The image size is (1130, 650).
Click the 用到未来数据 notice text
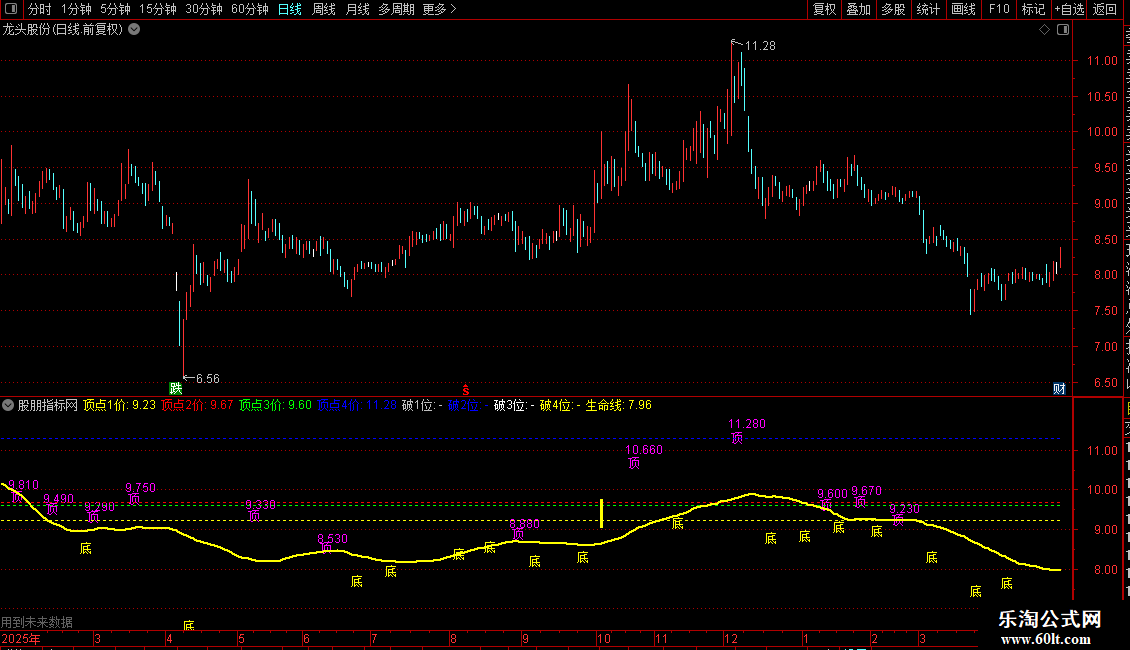[x=37, y=622]
